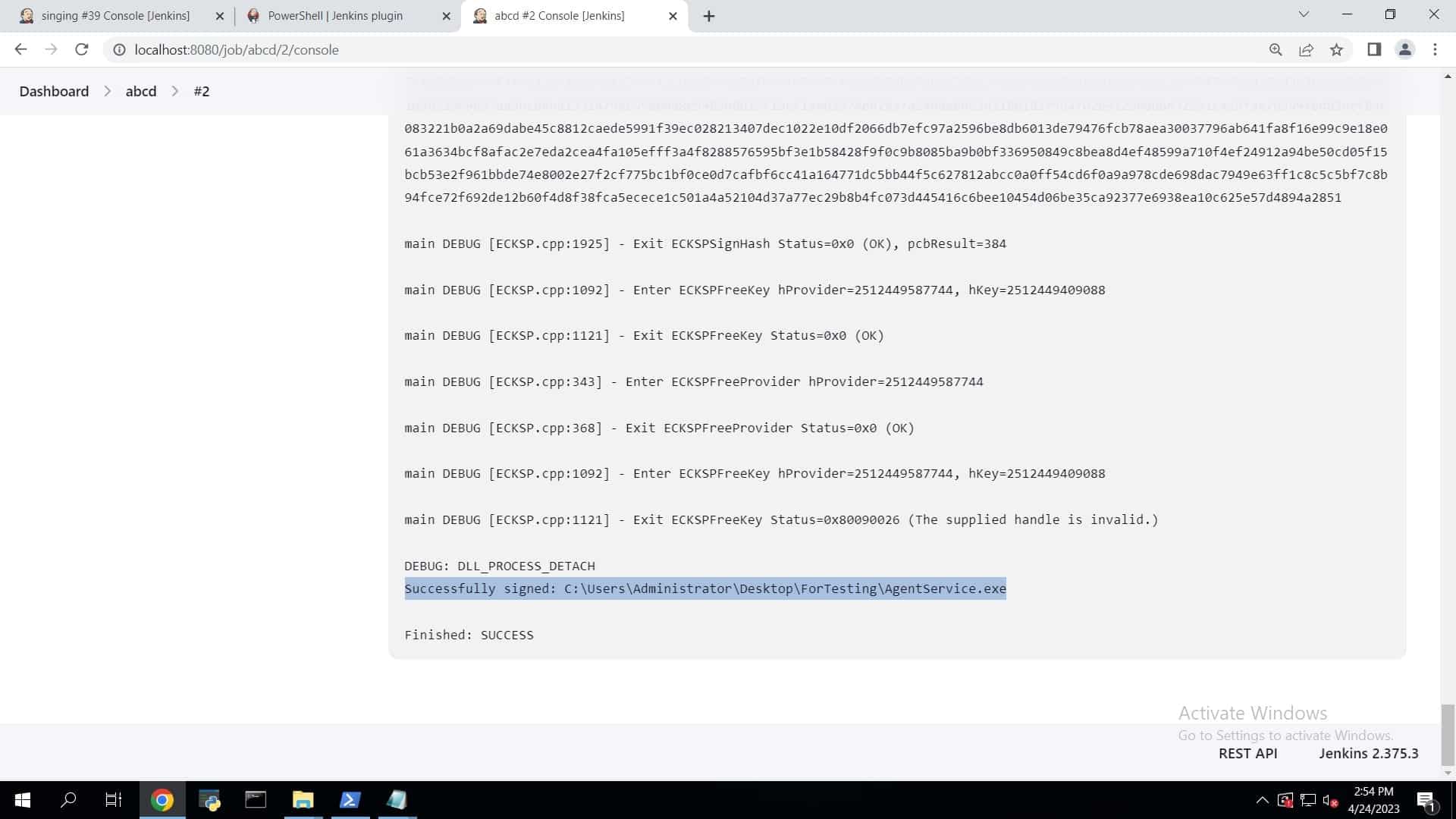
Task: Expand the tab search dropdown arrow
Action: click(1304, 14)
